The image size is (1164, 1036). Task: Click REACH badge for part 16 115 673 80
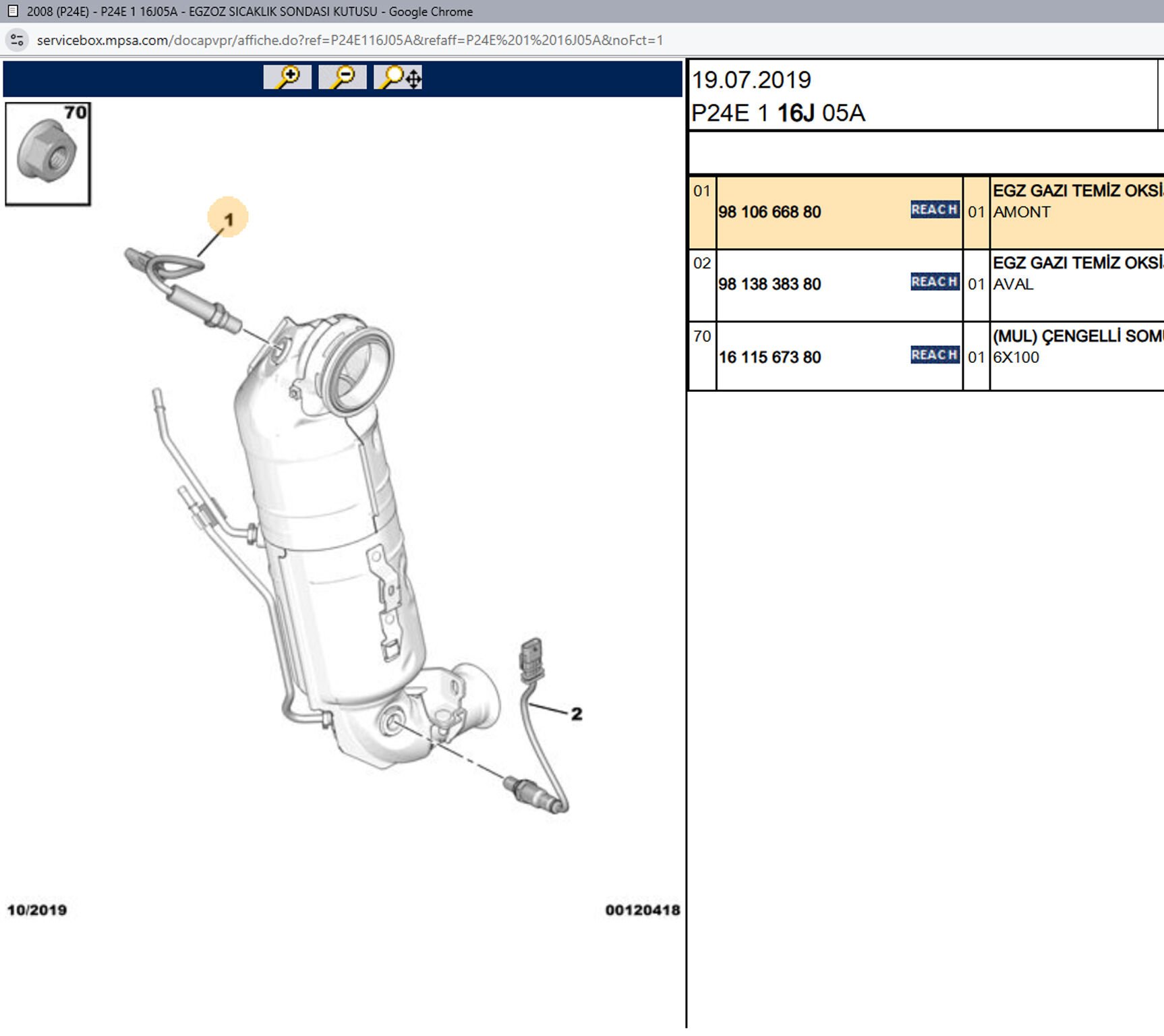click(934, 355)
